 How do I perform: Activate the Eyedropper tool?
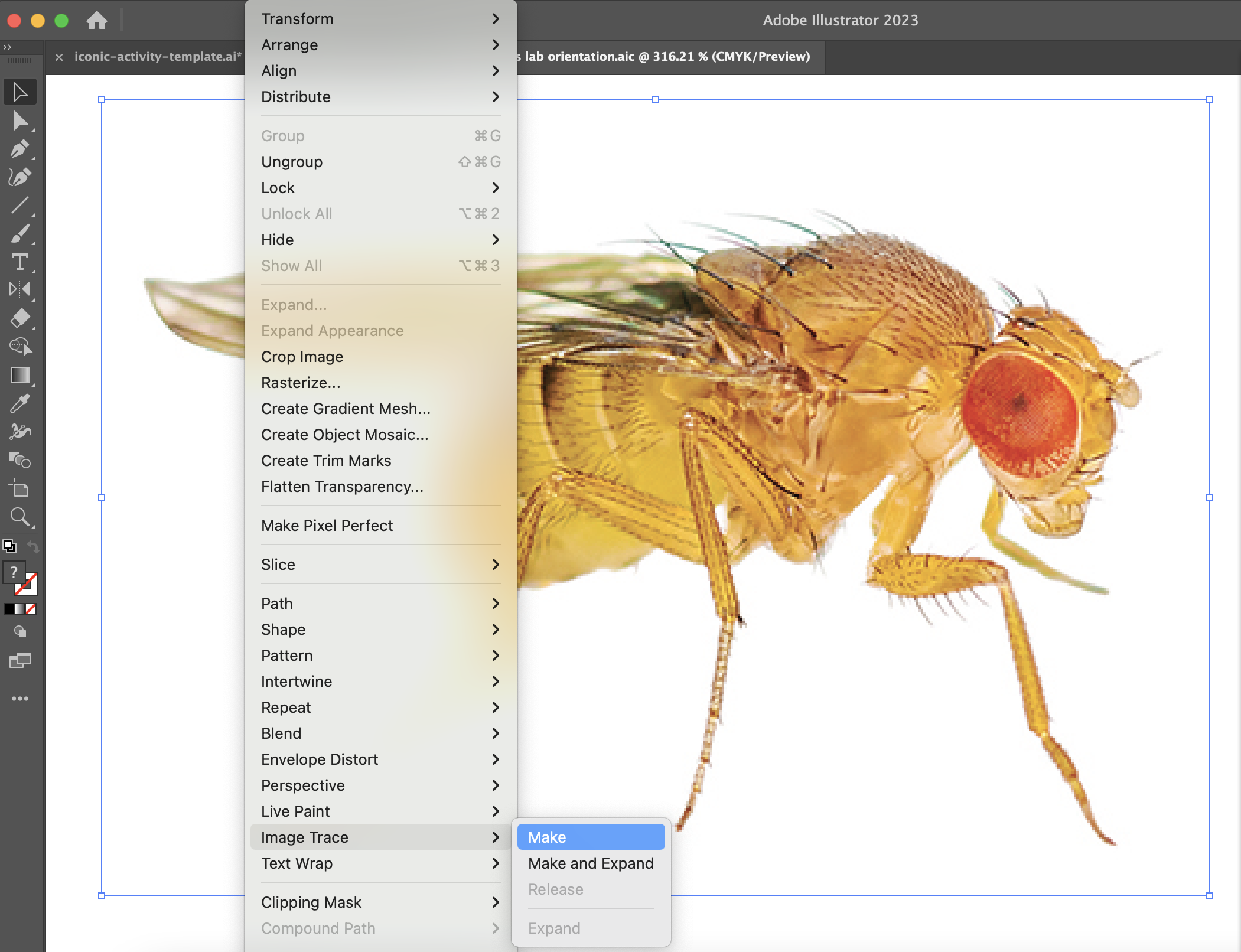point(20,404)
